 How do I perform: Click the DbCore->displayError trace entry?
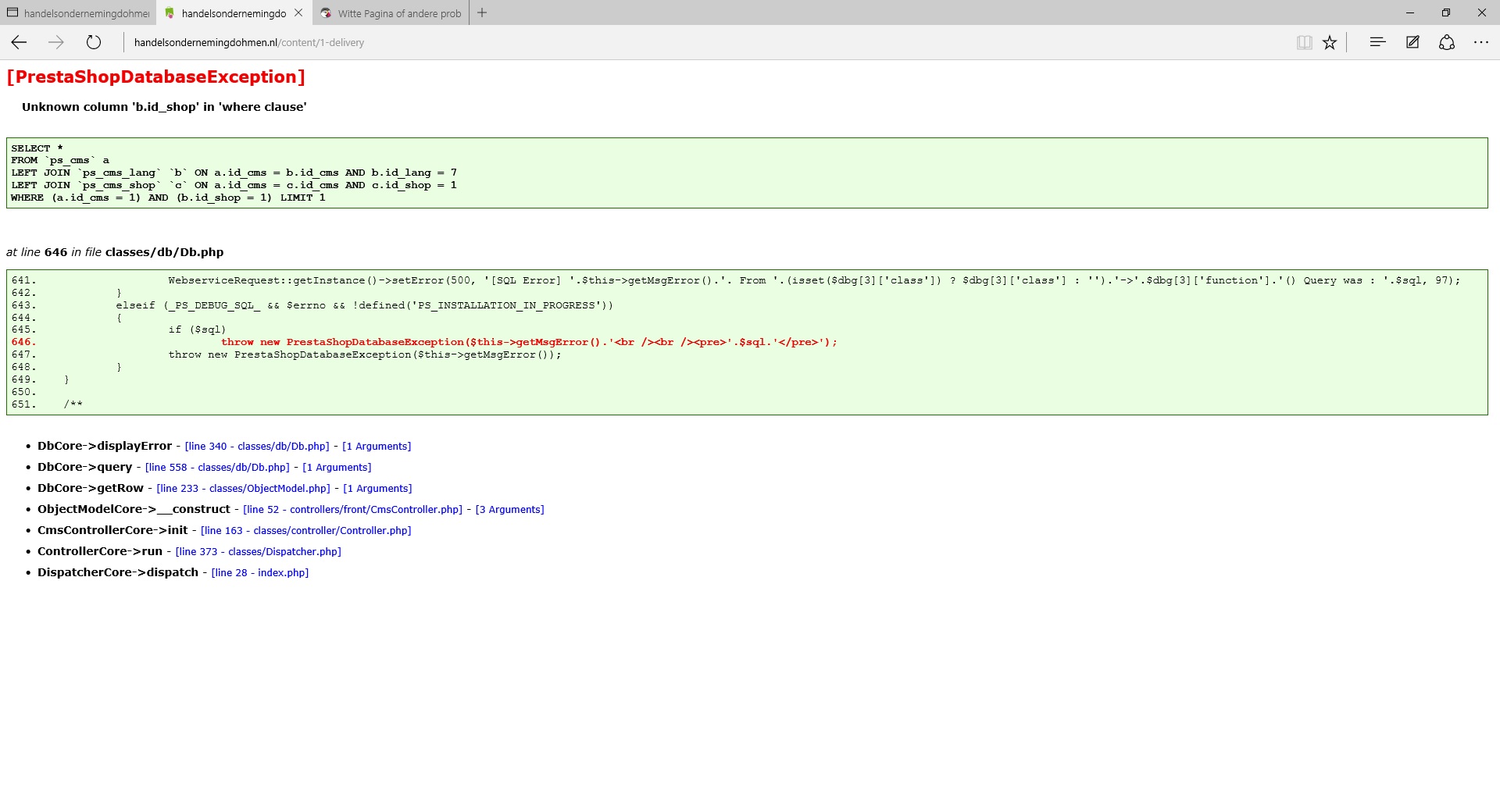[x=105, y=446]
